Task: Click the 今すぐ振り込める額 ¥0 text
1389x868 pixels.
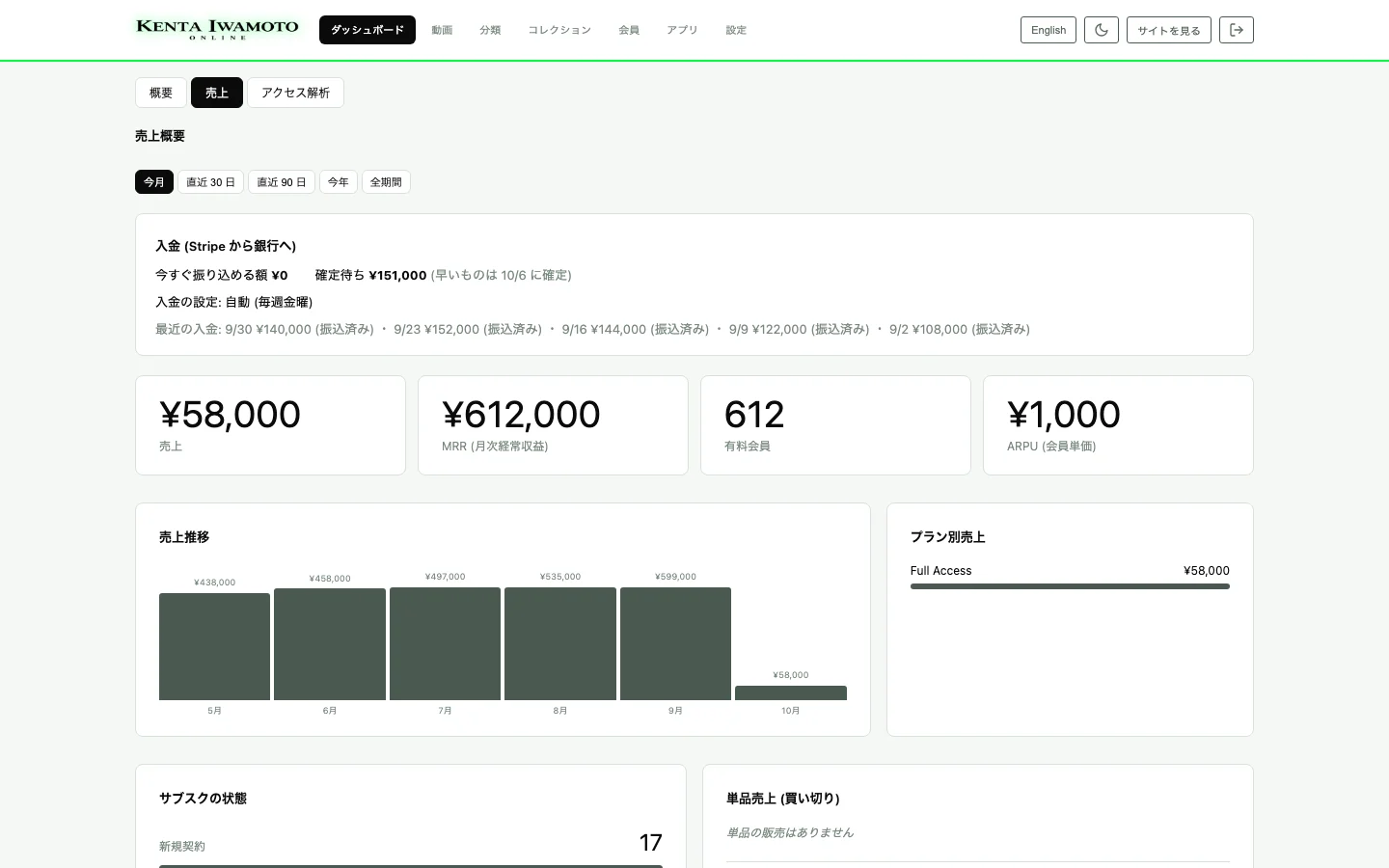Action: [222, 275]
